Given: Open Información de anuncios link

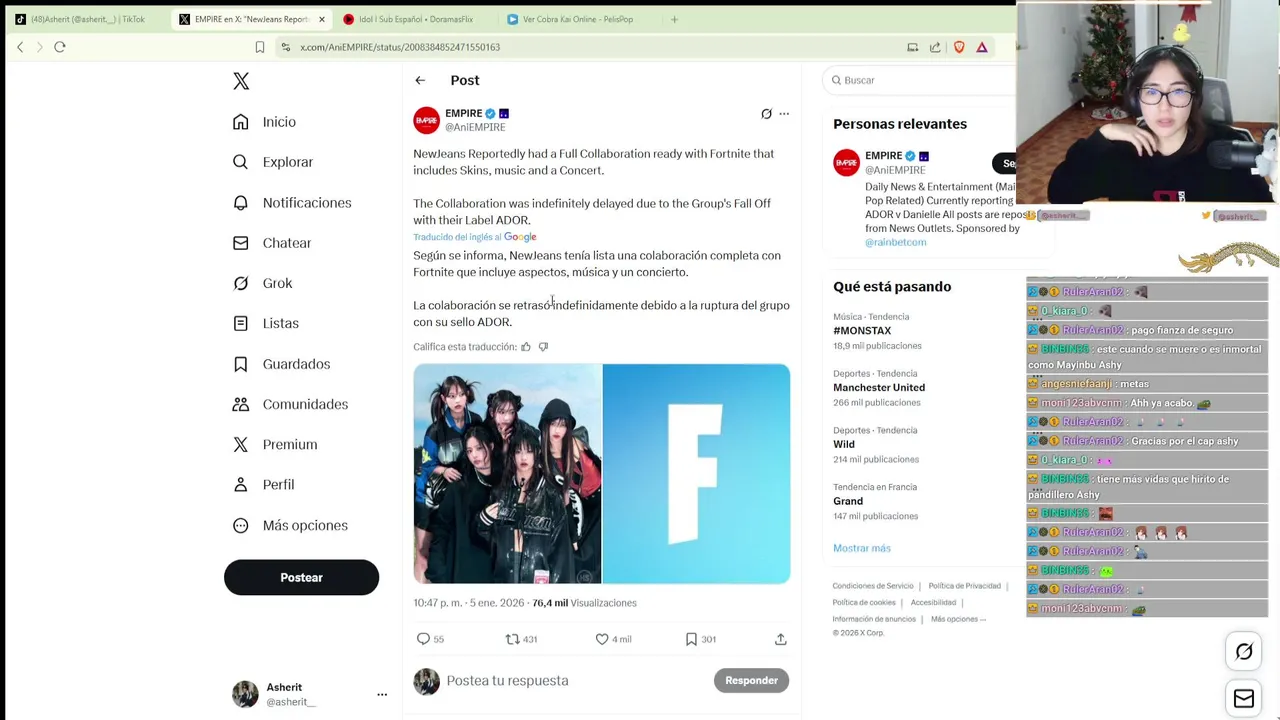Looking at the screenshot, I should (874, 619).
